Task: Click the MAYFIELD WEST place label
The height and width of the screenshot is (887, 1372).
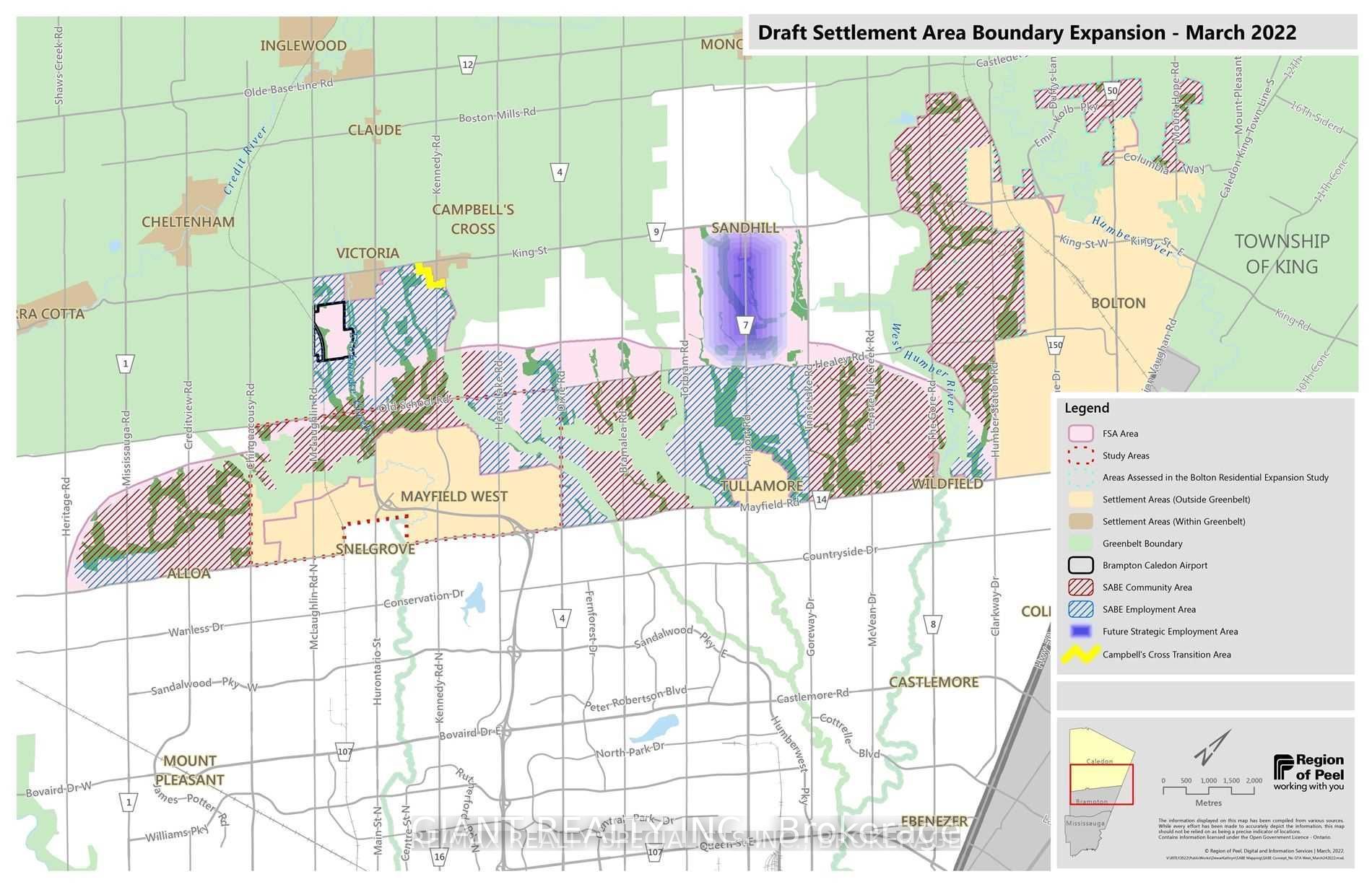Action: 453,497
